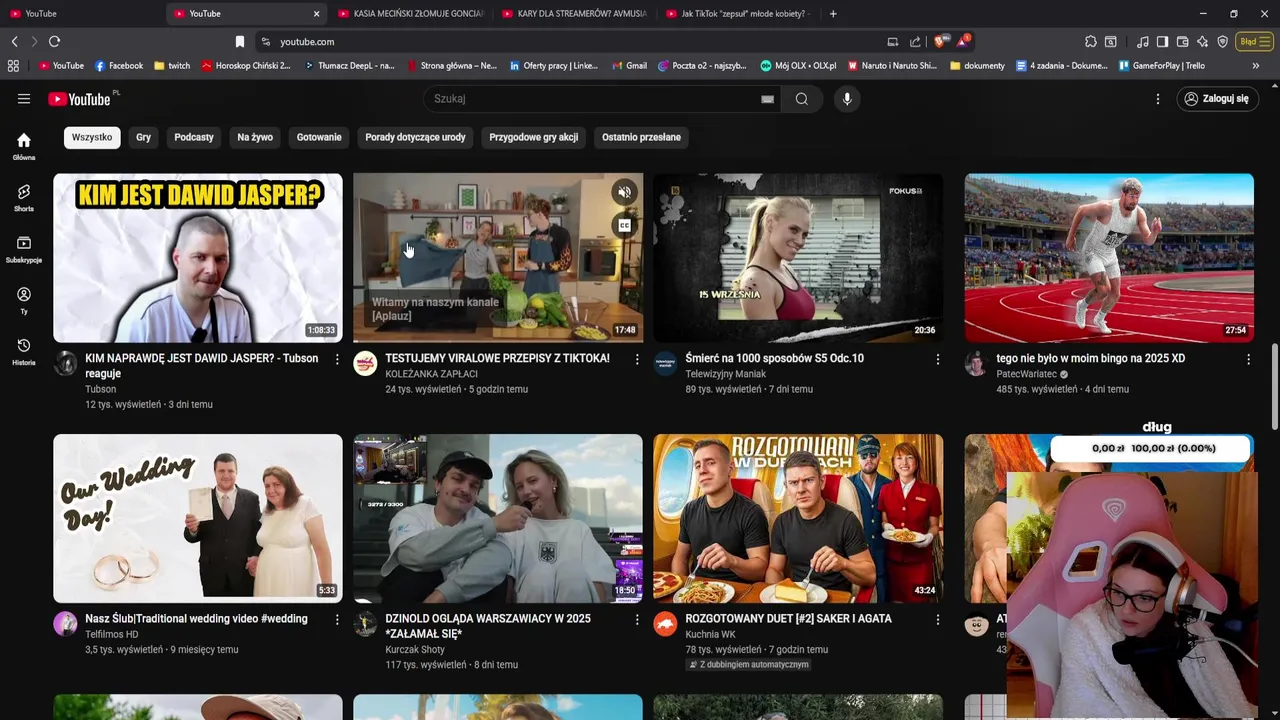Screen dimensions: 1280x720
Task: Go to Główna in the sidebar
Action: 24,146
